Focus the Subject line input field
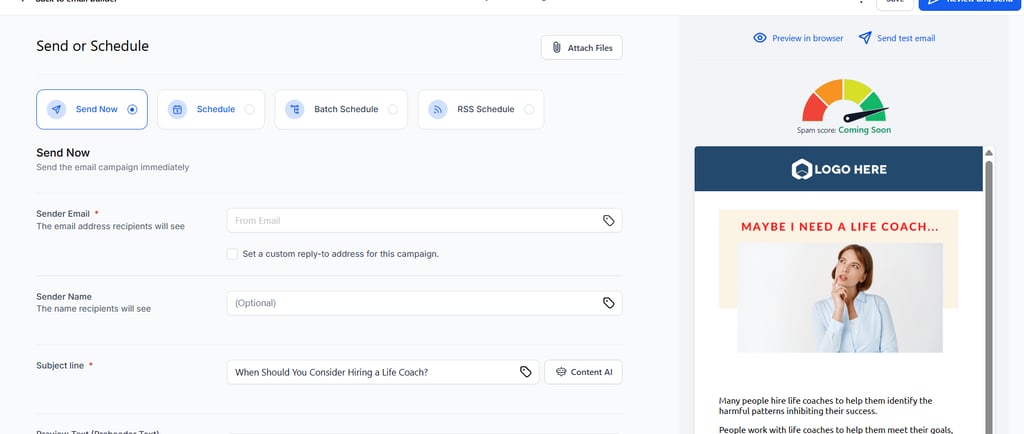The image size is (1024, 434). [383, 372]
